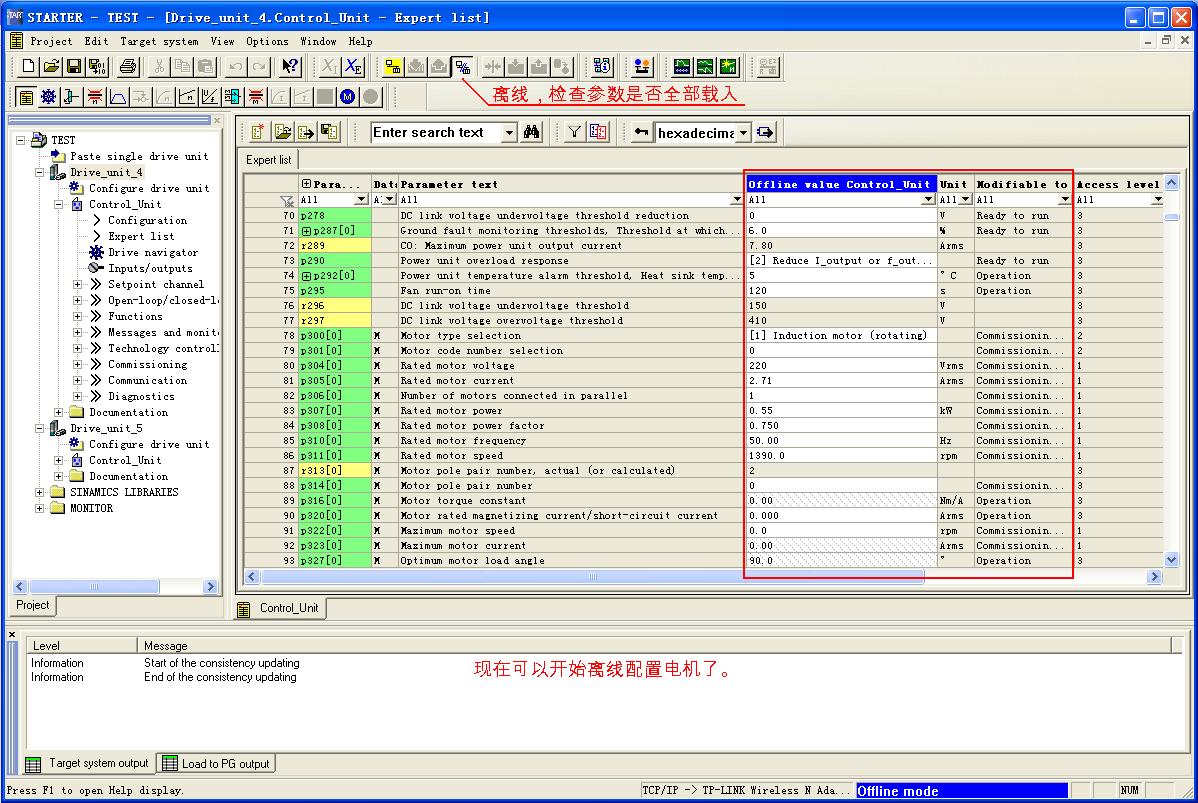Expand the SINAMICS LIBRARIES folder
This screenshot has height=803, width=1198.
(x=41, y=492)
